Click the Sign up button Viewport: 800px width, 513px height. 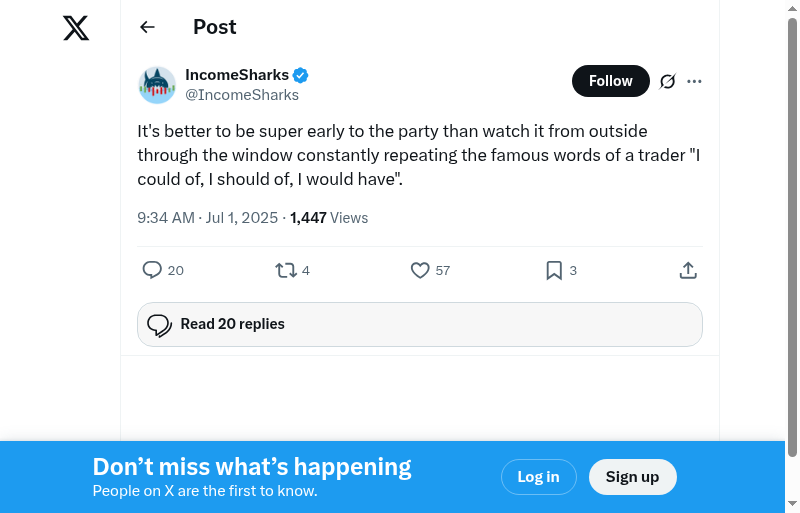click(x=632, y=477)
